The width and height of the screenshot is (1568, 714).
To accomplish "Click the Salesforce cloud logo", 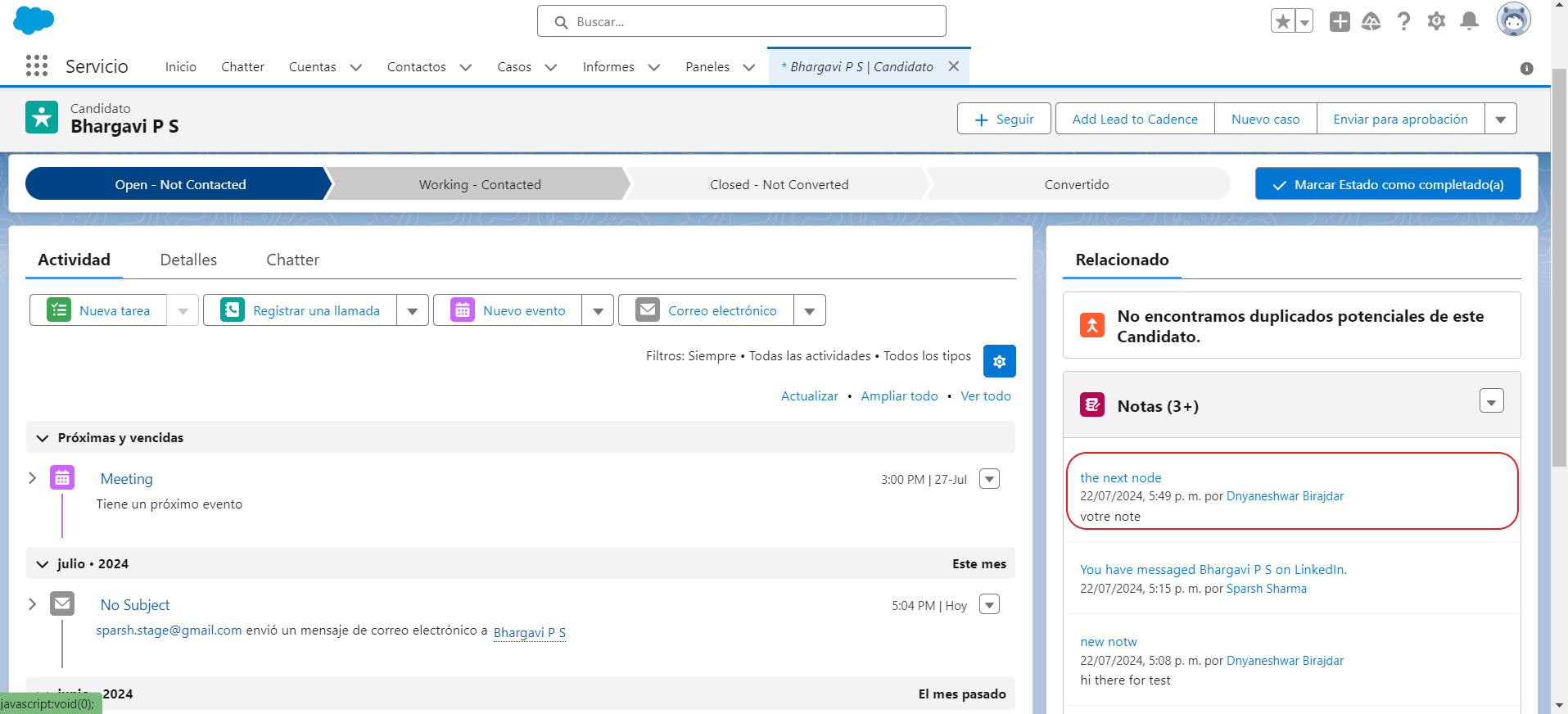I will click(x=34, y=20).
